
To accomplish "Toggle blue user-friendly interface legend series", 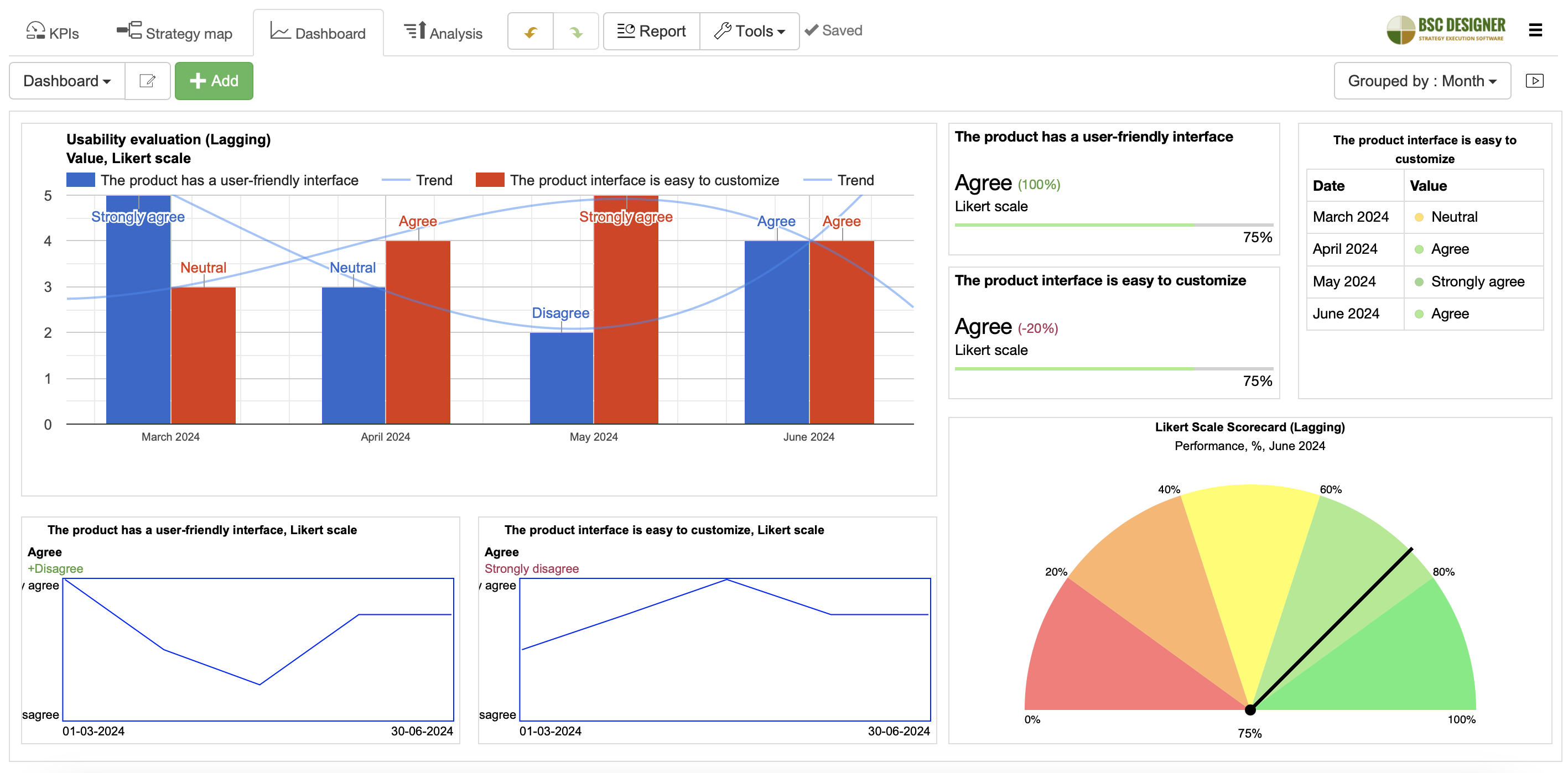I will tap(81, 180).
